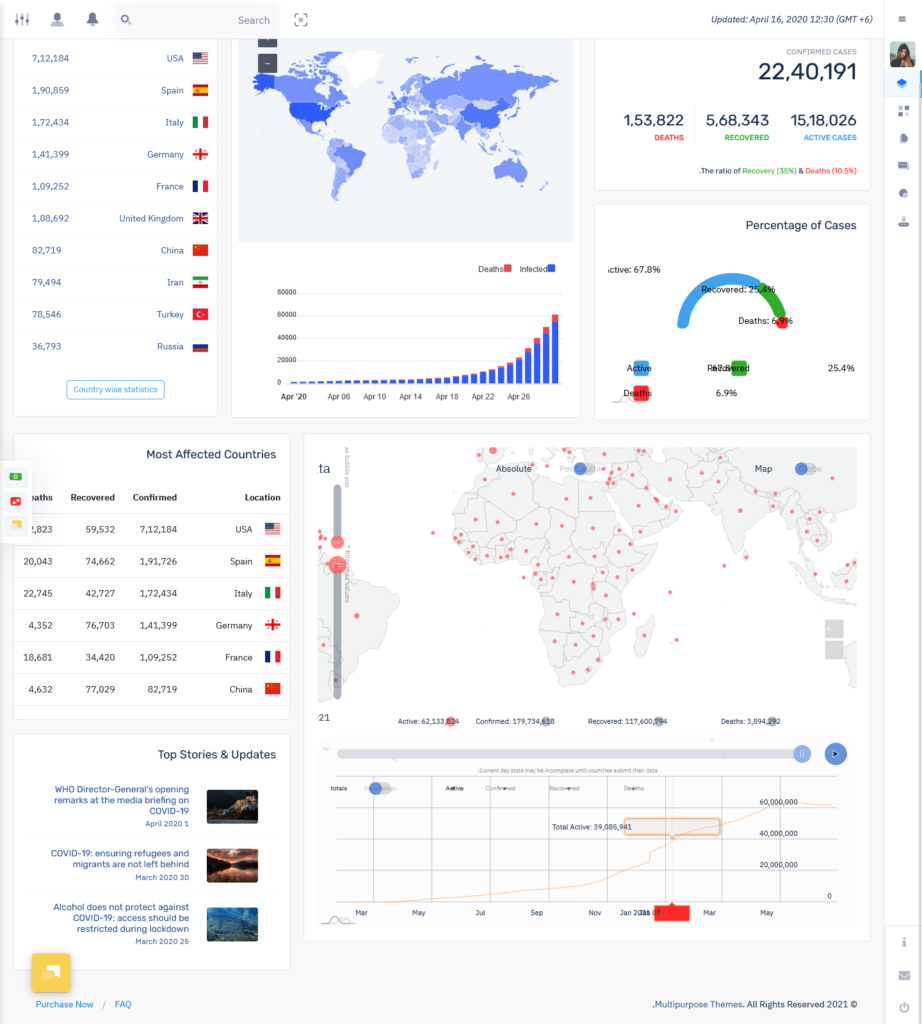
Task: Open the refugees and migrants story link
Action: (x=120, y=859)
